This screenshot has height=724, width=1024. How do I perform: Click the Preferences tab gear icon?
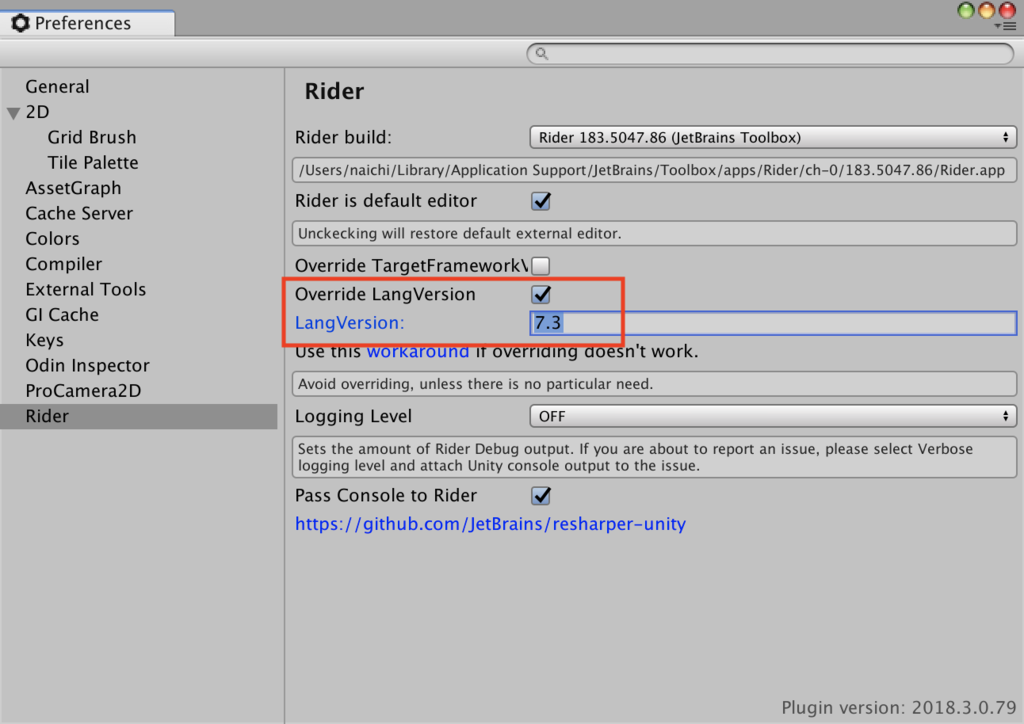tap(21, 23)
